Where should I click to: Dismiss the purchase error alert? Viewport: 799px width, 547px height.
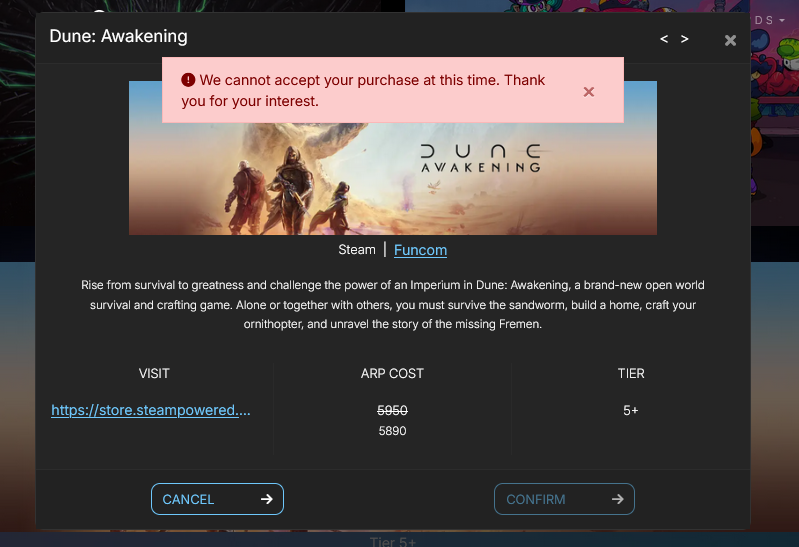pyautogui.click(x=589, y=92)
